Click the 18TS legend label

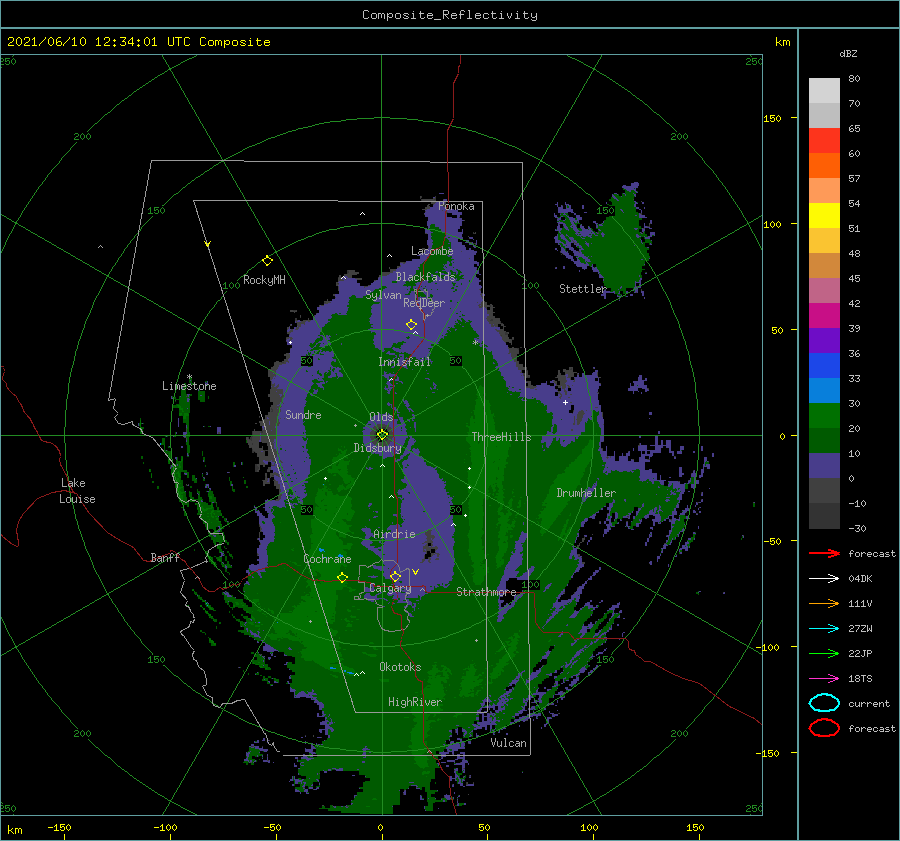860,679
